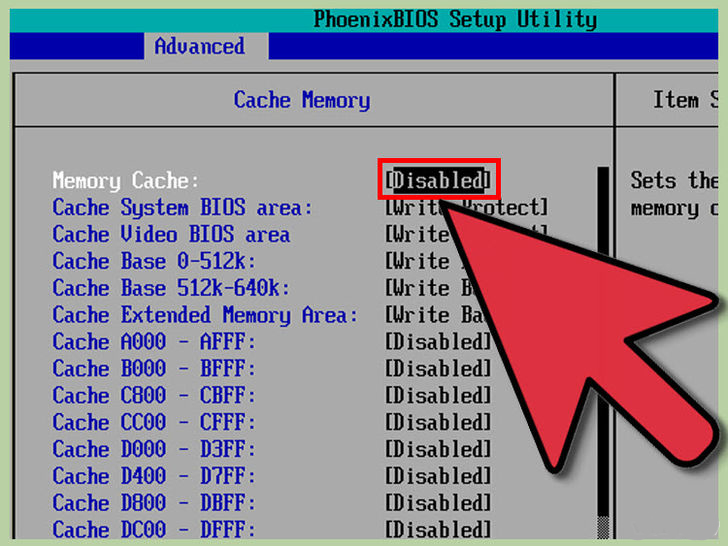728x546 pixels.
Task: Change Cache D000 - D3FF Disabled value
Action: (x=438, y=449)
